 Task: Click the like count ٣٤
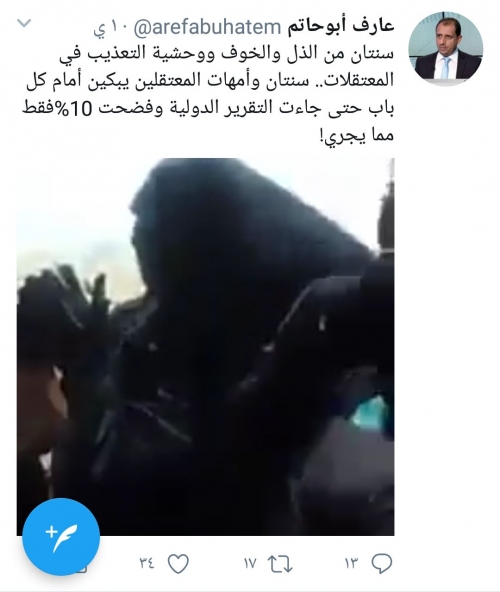coord(147,564)
